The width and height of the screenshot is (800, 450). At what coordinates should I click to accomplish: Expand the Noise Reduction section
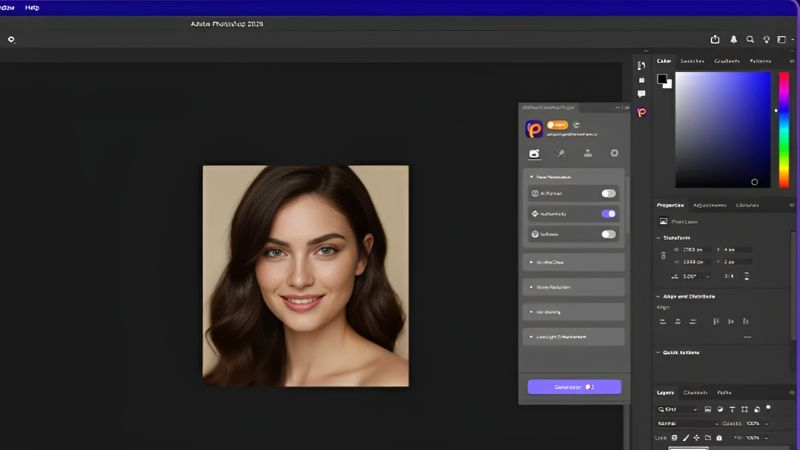click(x=573, y=287)
